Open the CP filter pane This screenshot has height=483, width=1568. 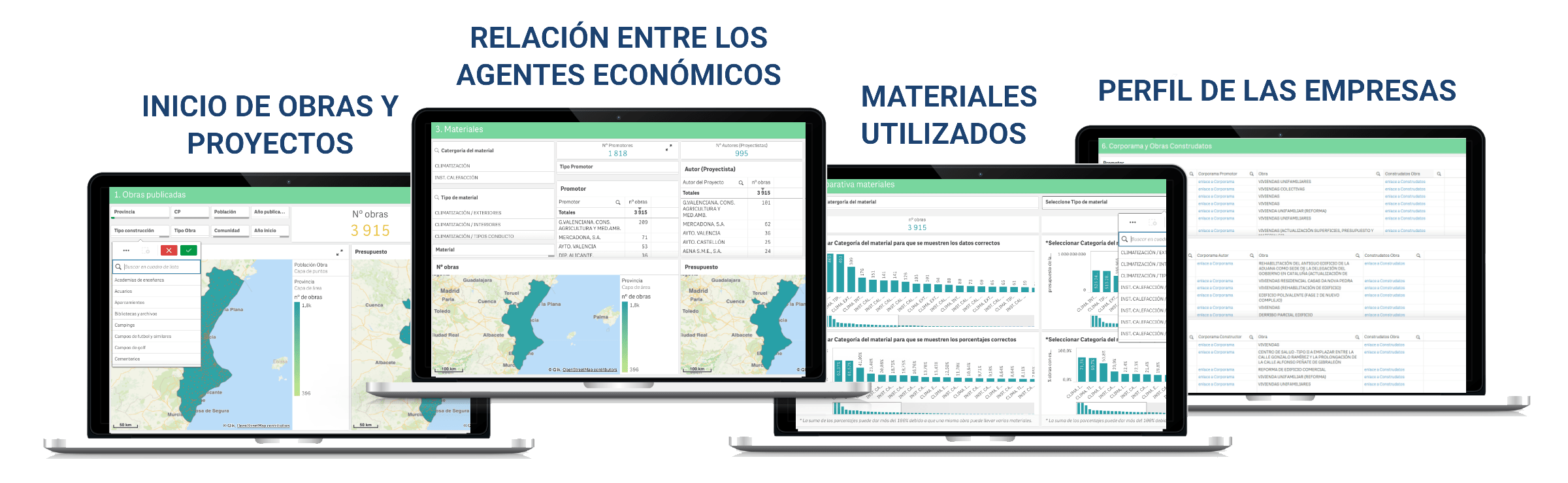pyautogui.click(x=190, y=212)
